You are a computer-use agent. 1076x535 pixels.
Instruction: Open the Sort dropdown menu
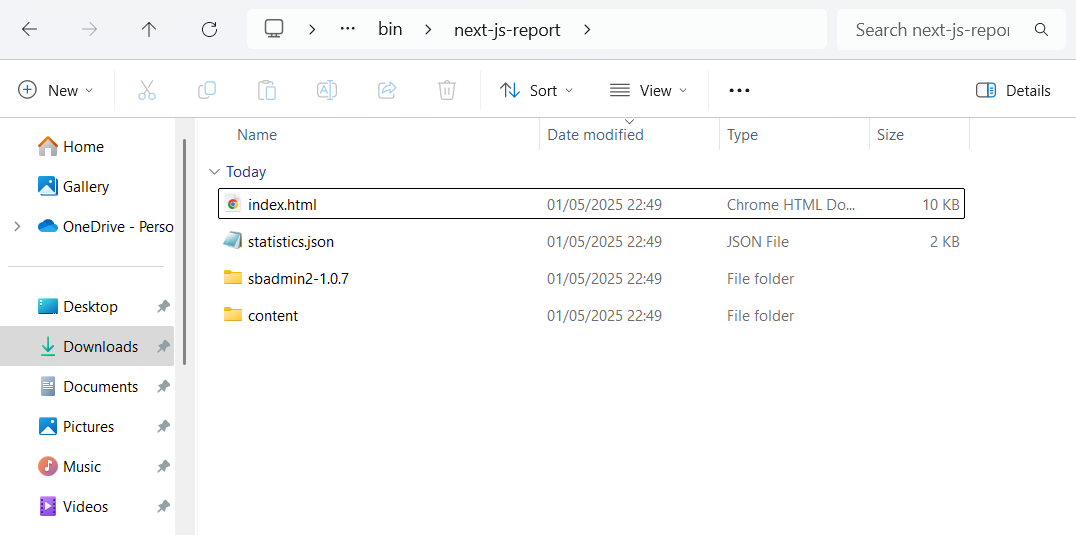tap(536, 91)
